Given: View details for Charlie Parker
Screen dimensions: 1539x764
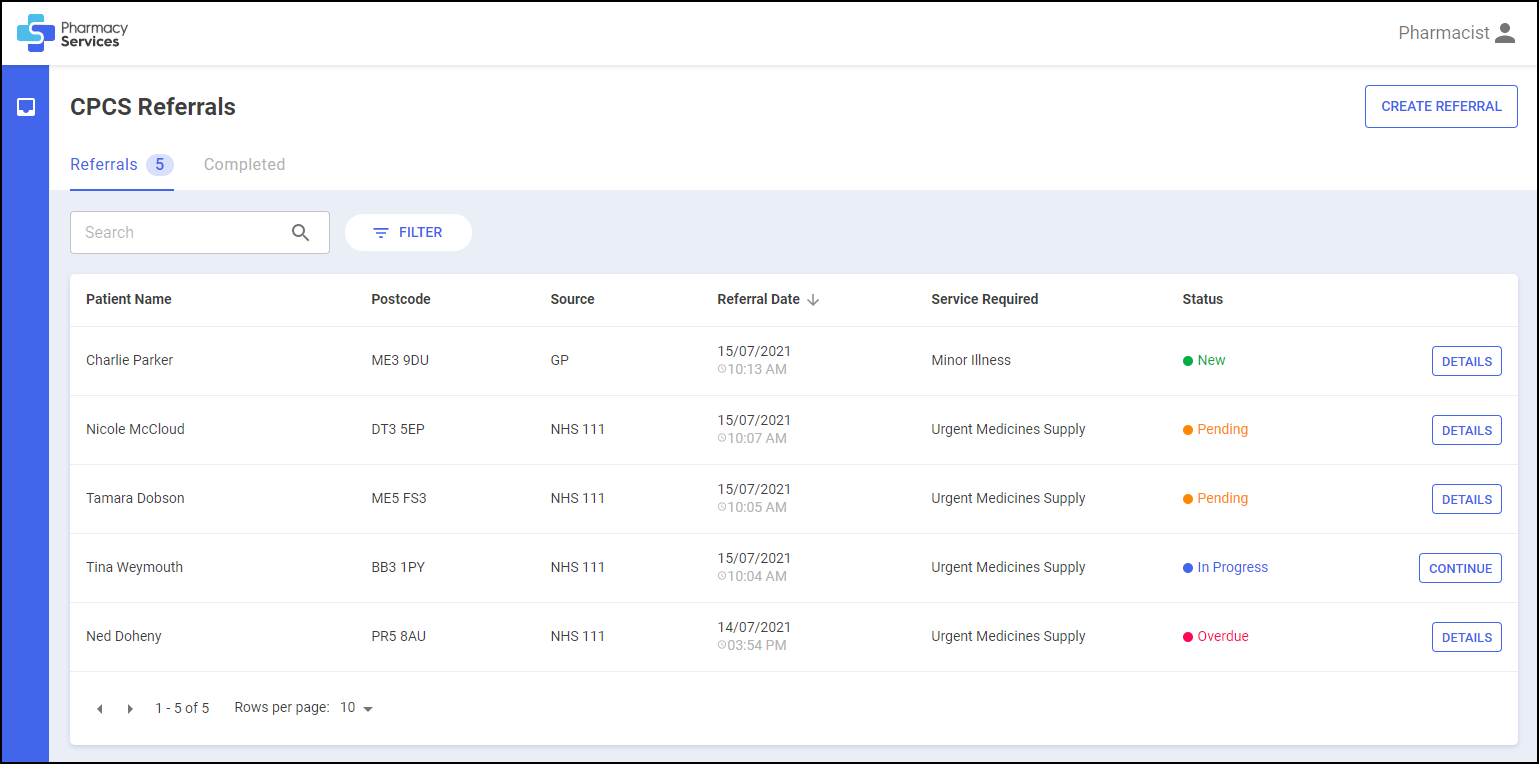Looking at the screenshot, I should coord(1466,362).
